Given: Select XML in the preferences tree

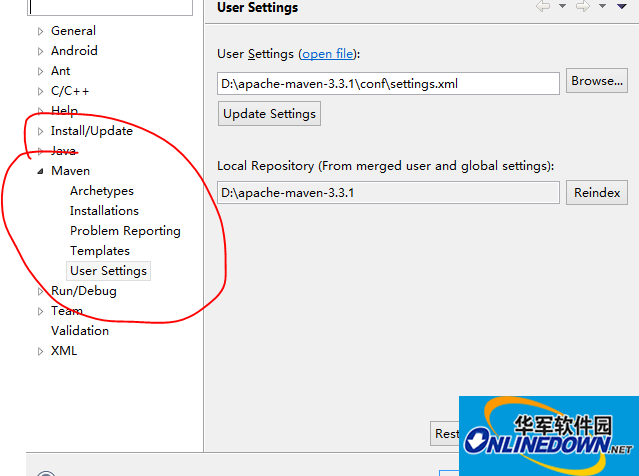Looking at the screenshot, I should click(x=64, y=351).
